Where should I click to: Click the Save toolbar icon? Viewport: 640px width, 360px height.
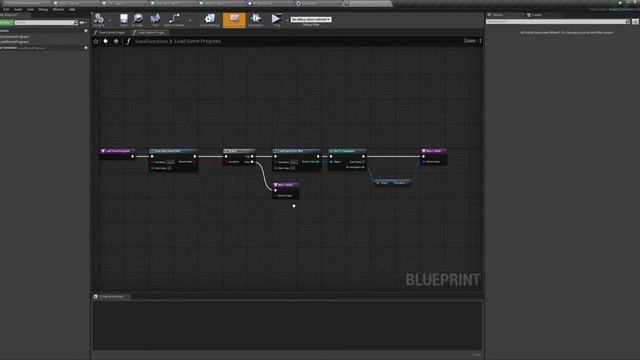point(124,20)
